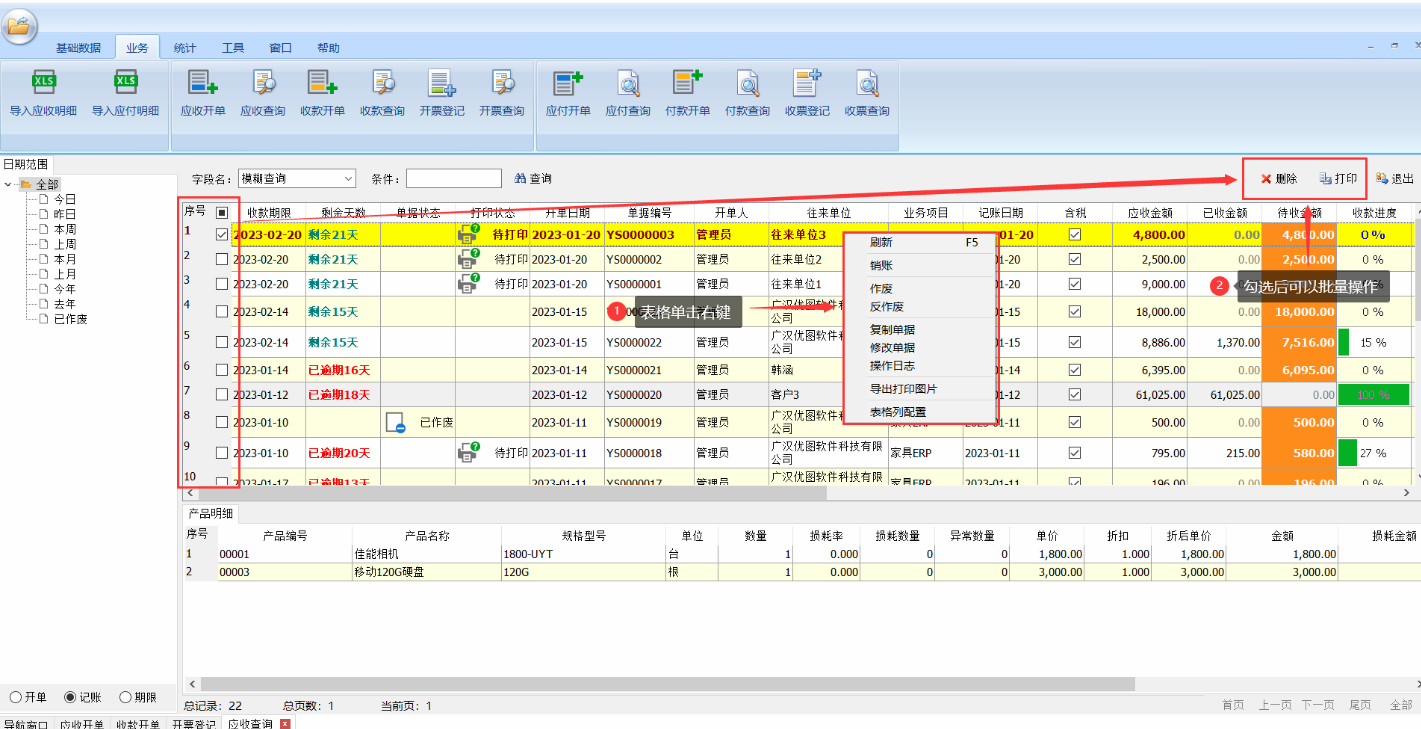Select the 期限 radio button
This screenshot has height=729, width=1421.
125,697
